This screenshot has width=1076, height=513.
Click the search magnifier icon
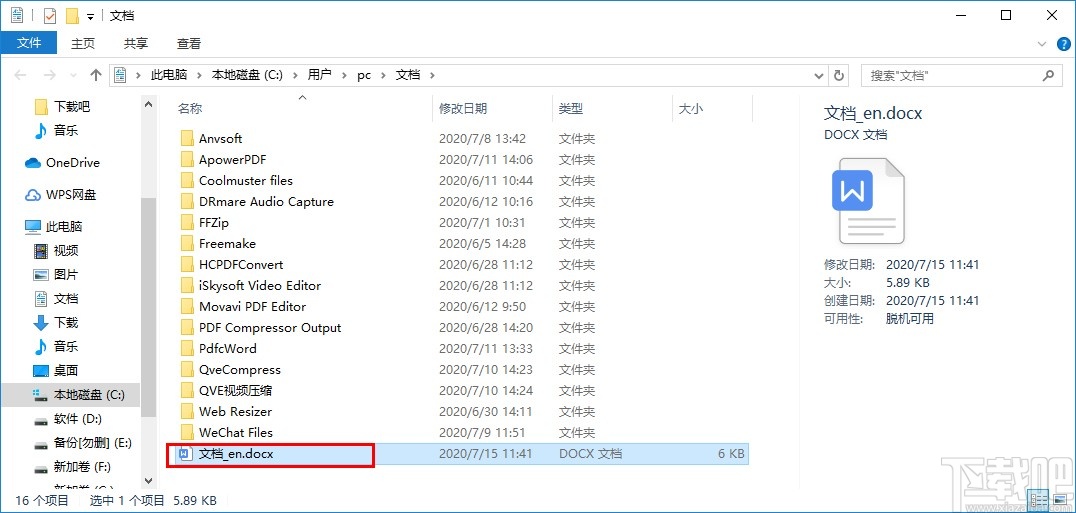[1049, 75]
